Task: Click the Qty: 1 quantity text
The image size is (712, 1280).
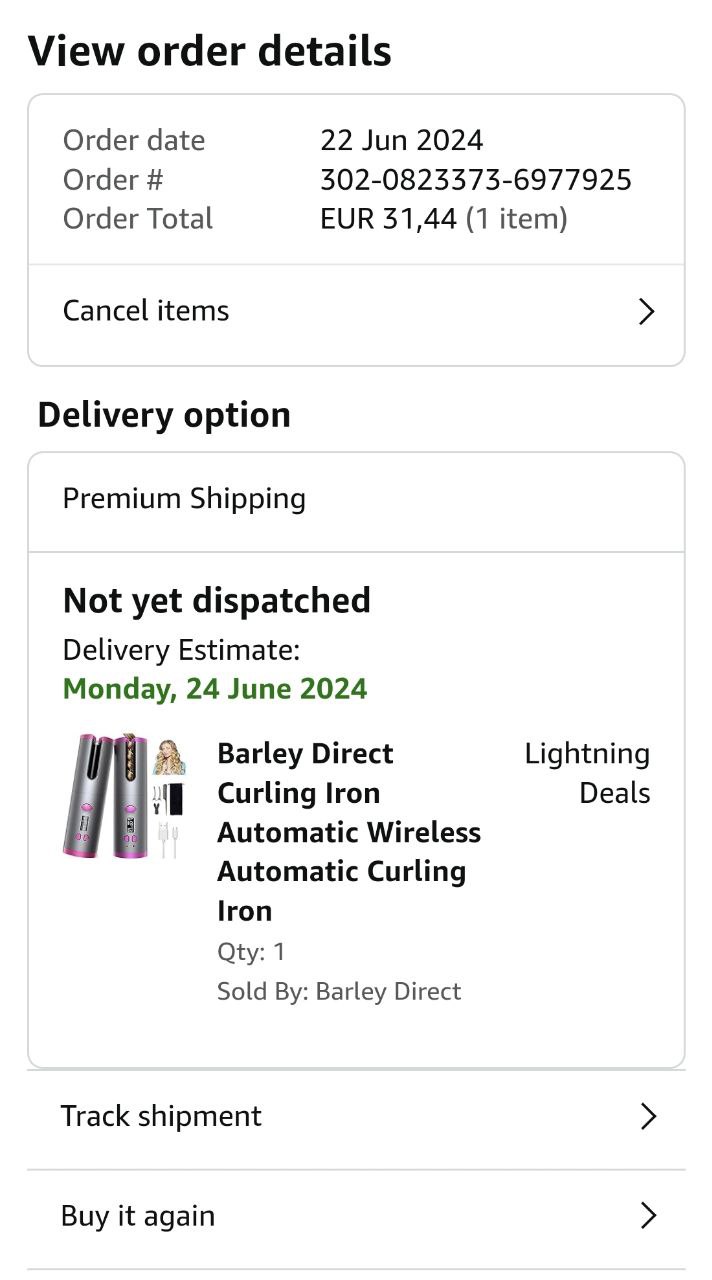Action: click(x=251, y=951)
